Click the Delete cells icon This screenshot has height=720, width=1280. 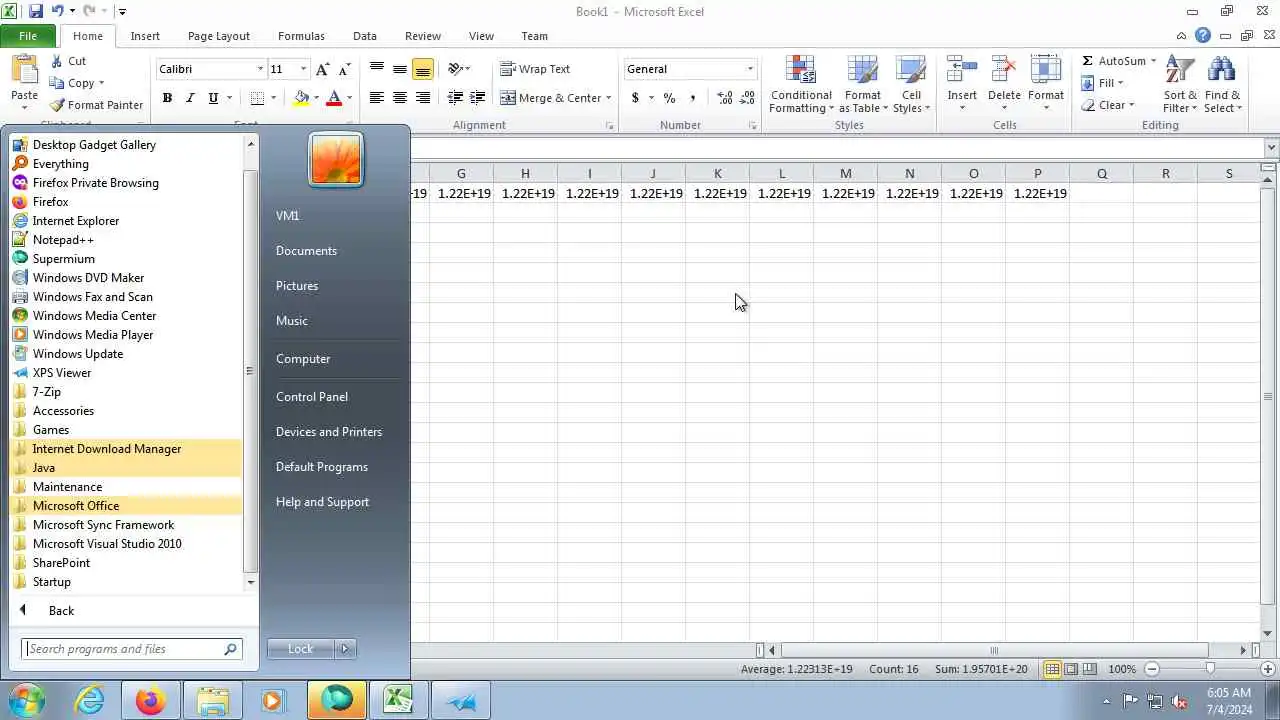pyautogui.click(x=1004, y=70)
